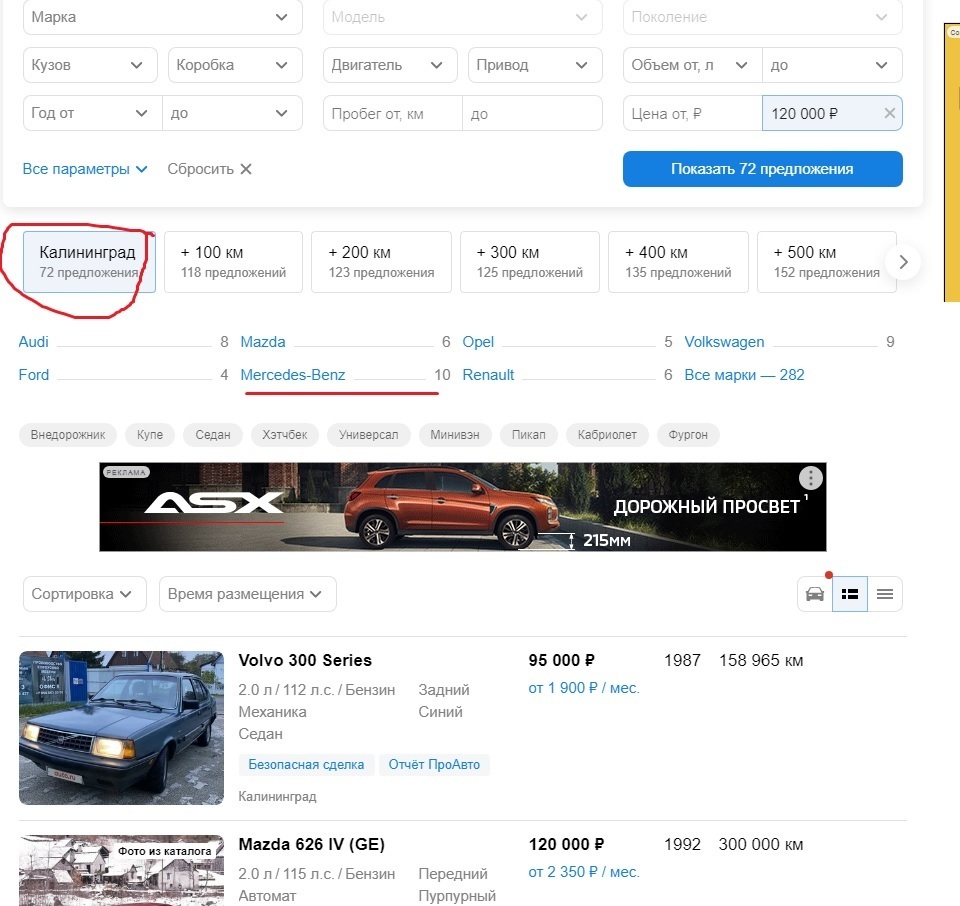960x906 pixels.
Task: Open the Ford brand link
Action: pyautogui.click(x=34, y=375)
